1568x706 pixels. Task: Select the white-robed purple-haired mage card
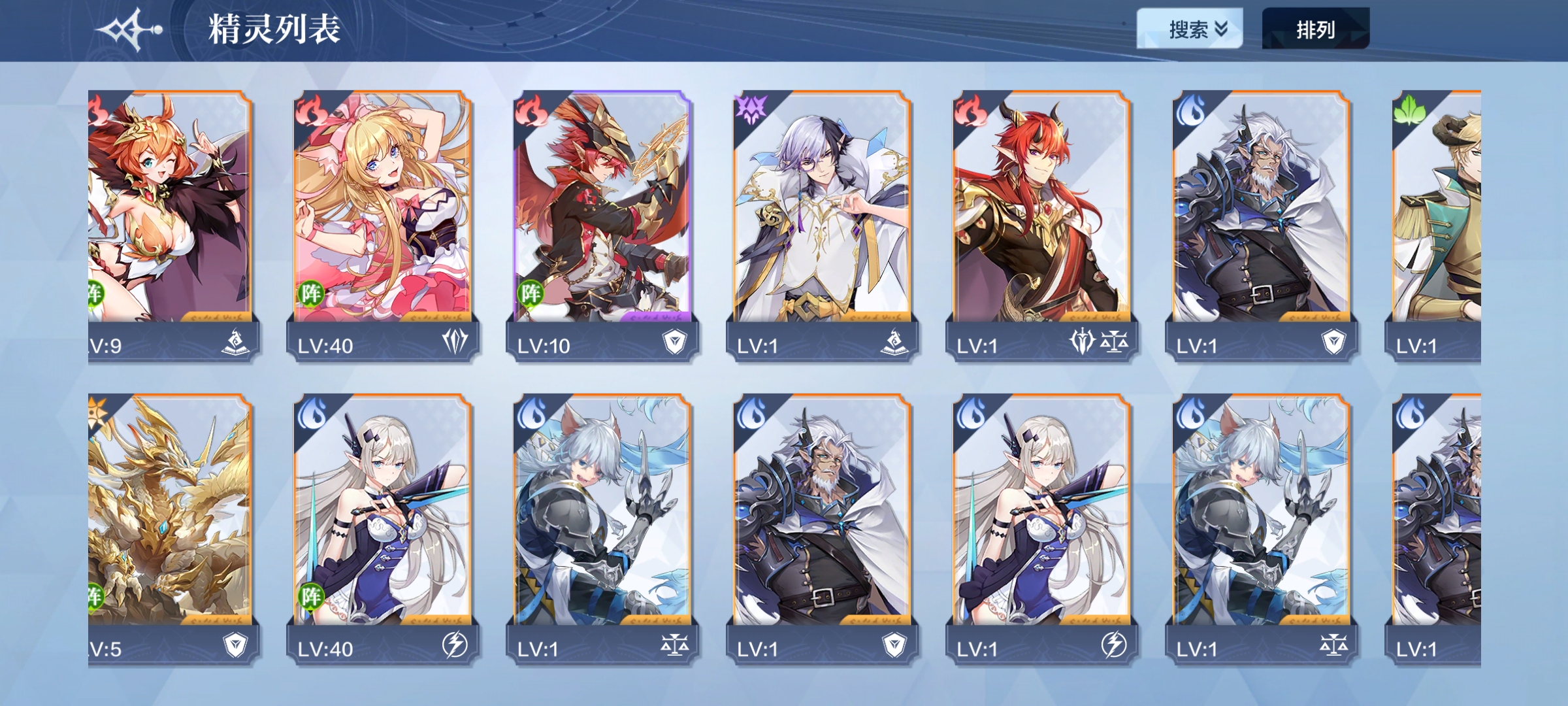(x=822, y=225)
